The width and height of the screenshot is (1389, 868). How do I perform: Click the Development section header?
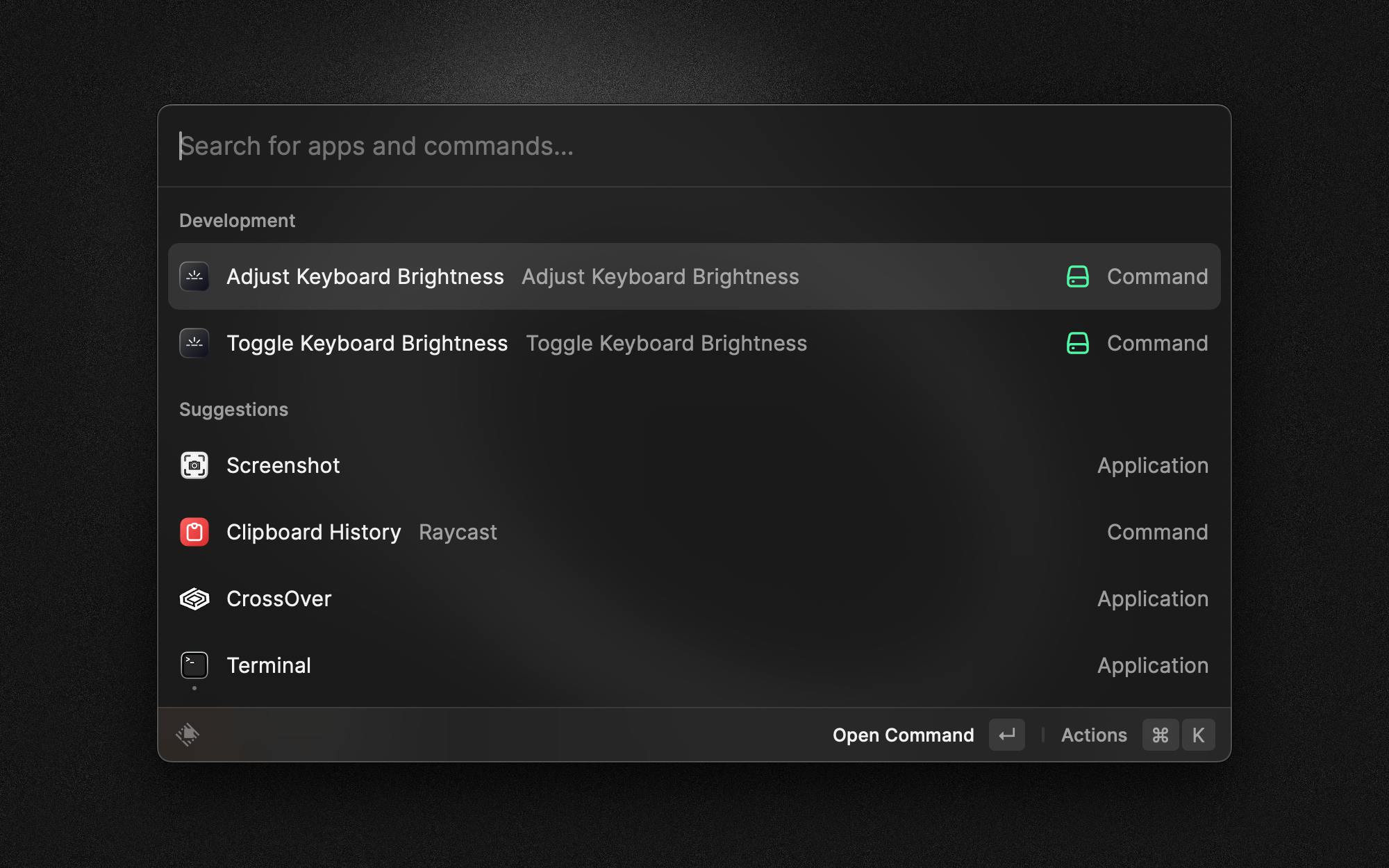point(238,220)
